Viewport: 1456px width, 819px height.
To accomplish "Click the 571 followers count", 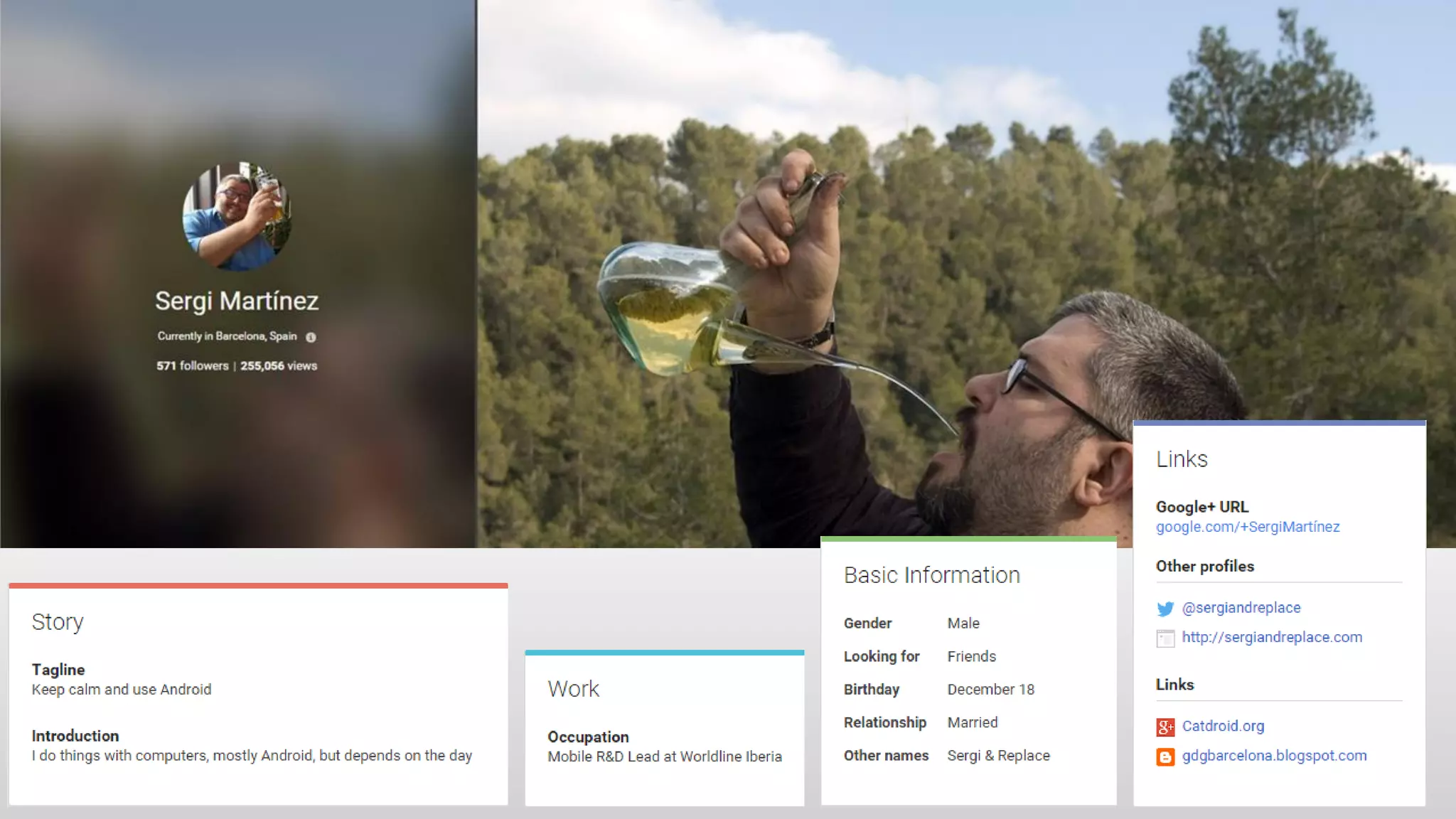I will click(193, 365).
